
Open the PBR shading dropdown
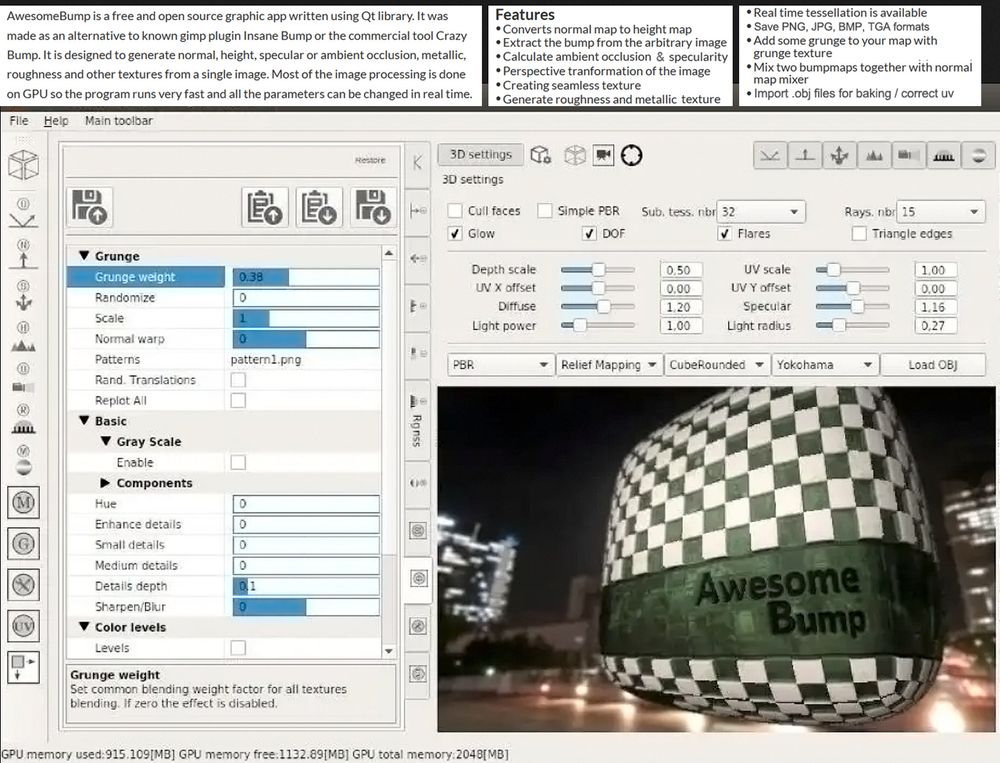(x=501, y=365)
